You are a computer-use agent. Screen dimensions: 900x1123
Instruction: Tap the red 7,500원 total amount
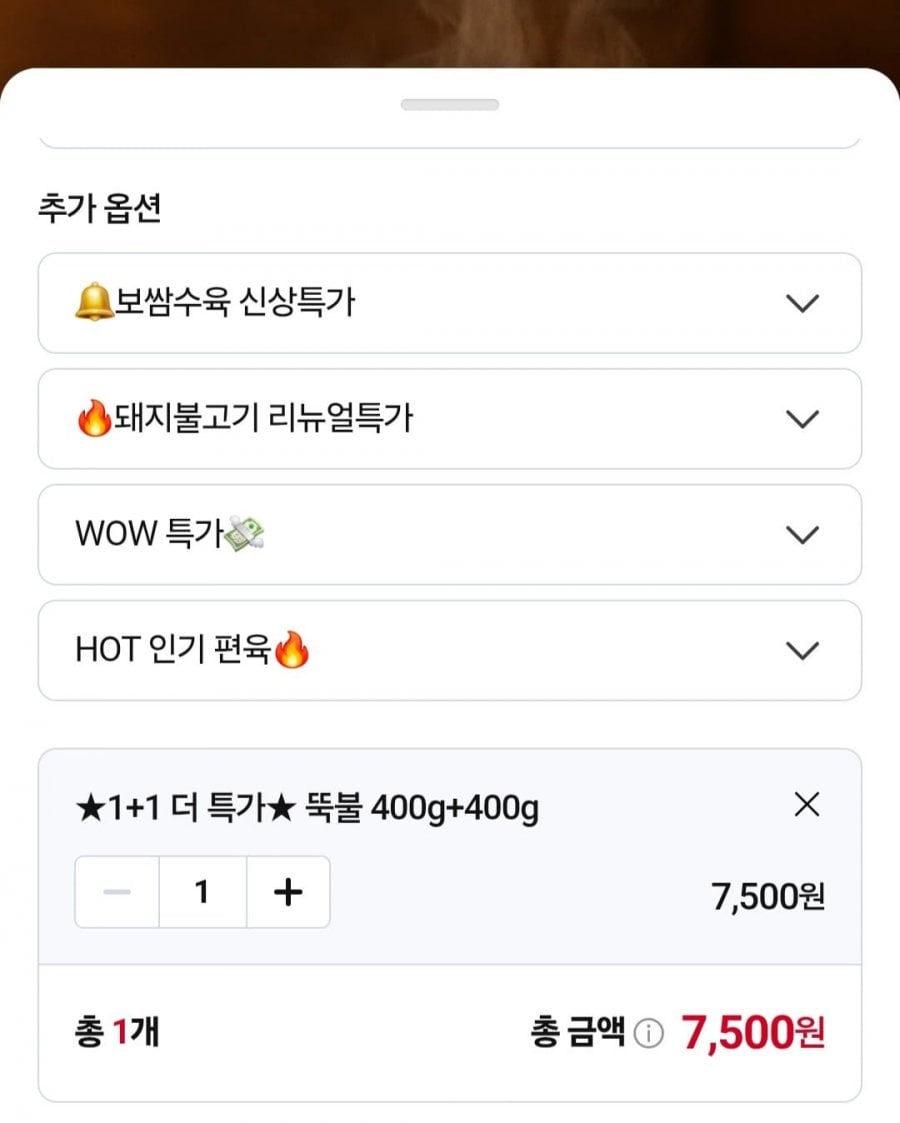click(x=753, y=1033)
